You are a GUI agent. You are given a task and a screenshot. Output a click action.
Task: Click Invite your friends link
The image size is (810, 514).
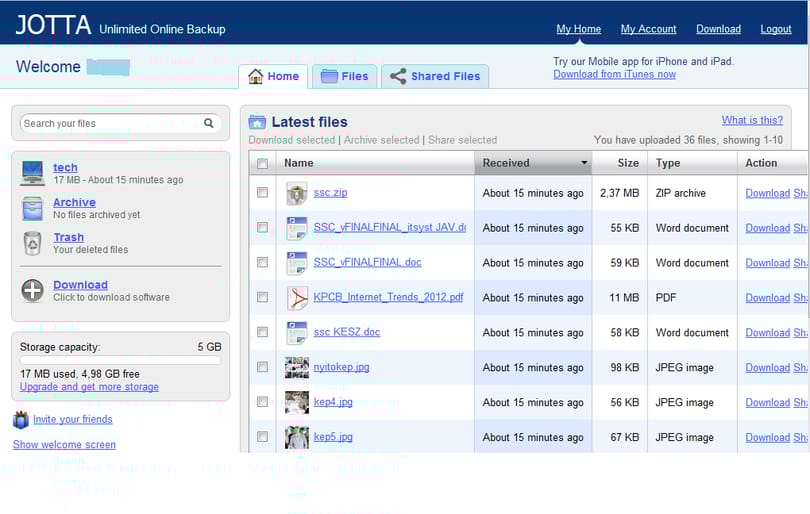click(73, 419)
